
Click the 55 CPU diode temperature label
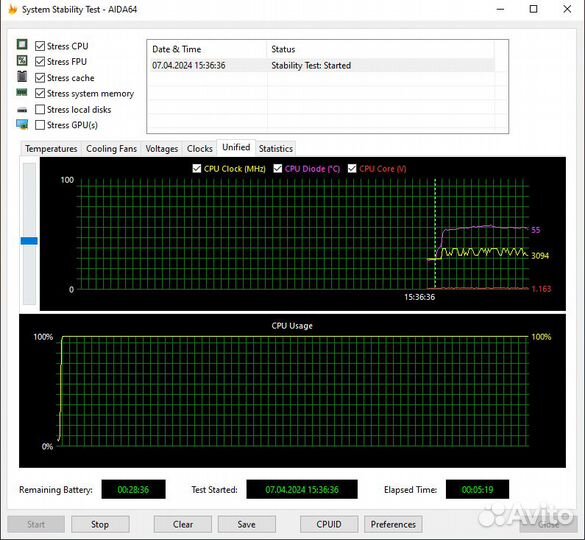[535, 230]
